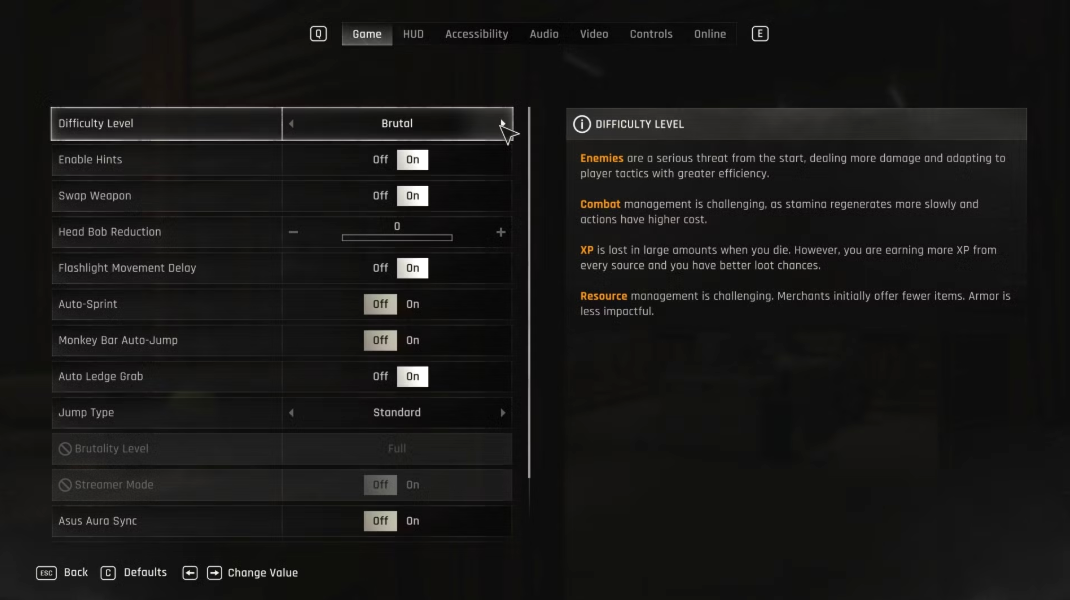Adjust the Head Bob Reduction slider bar
This screenshot has height=600, width=1070.
click(397, 238)
